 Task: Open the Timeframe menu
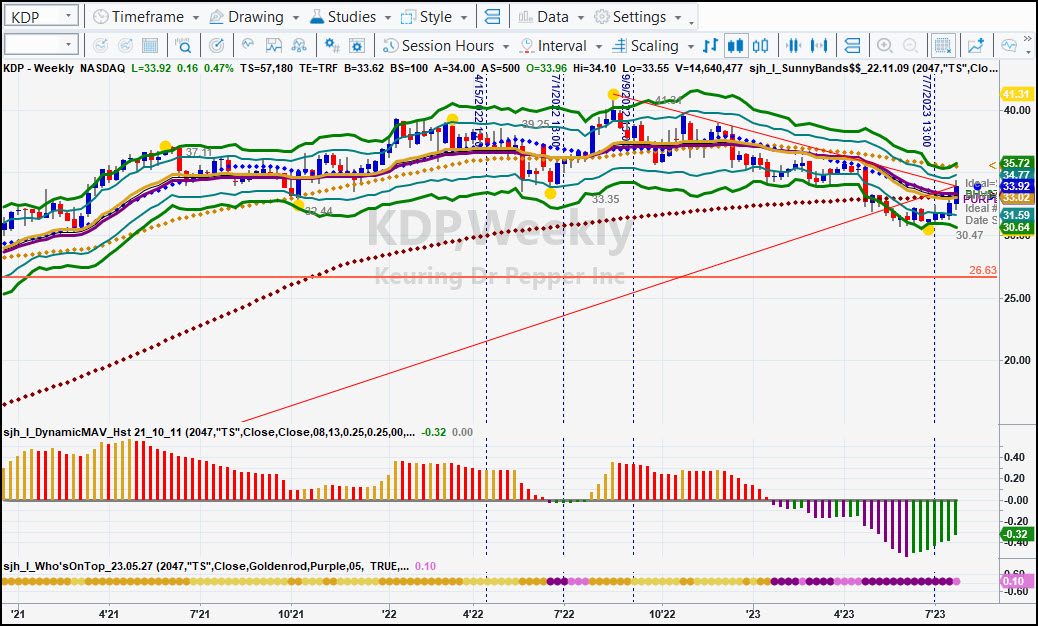click(146, 17)
